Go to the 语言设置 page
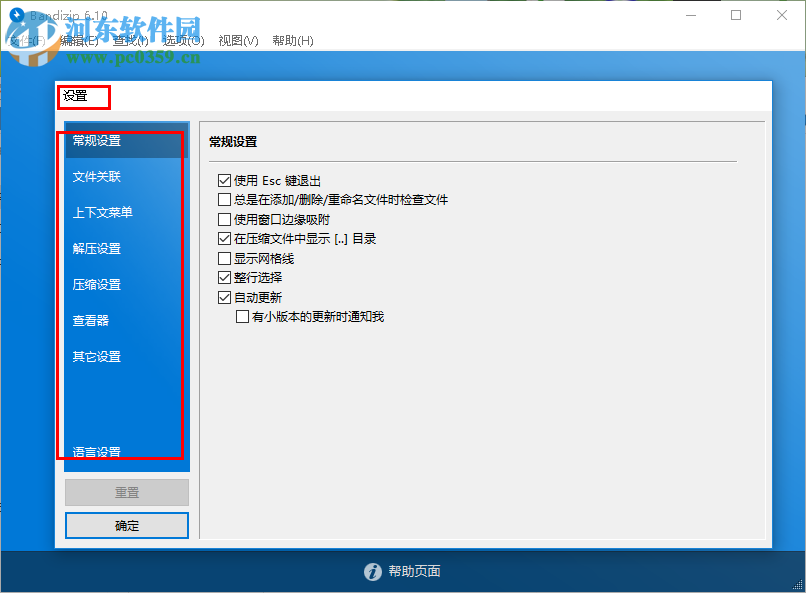This screenshot has width=806, height=593. point(95,451)
